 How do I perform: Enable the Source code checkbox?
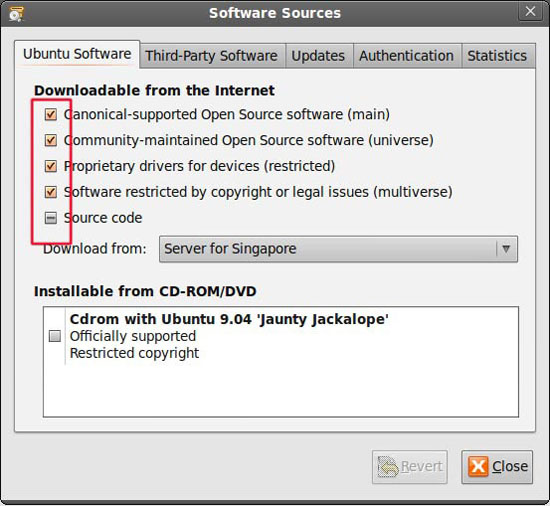coord(51,218)
